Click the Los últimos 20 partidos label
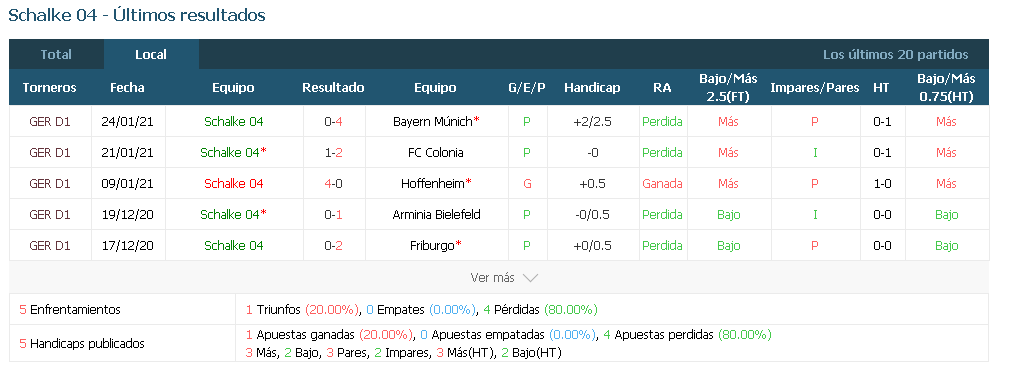The image size is (1013, 374). tap(895, 55)
